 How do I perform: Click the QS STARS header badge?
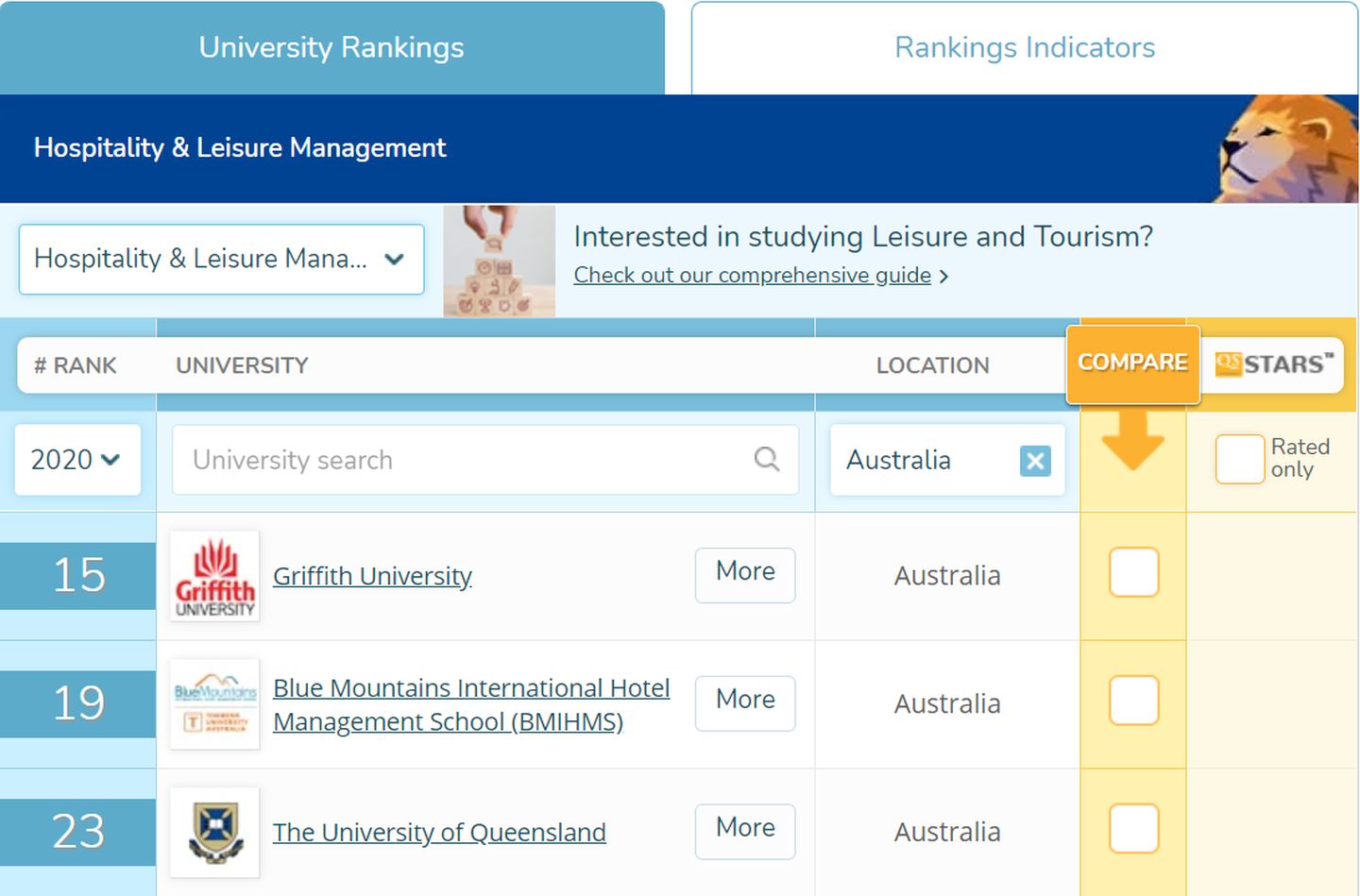(1272, 363)
